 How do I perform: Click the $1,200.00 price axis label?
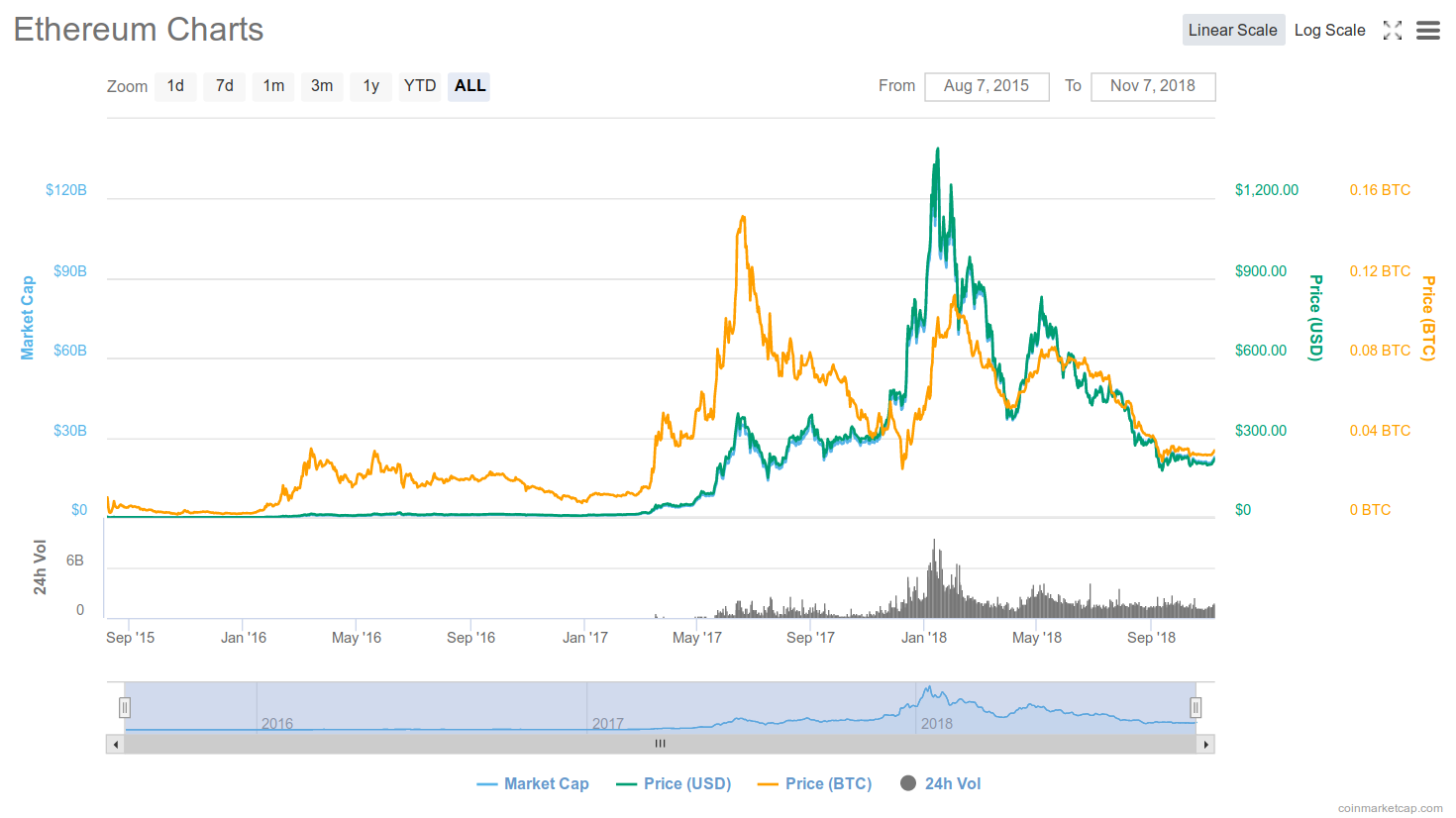[1267, 190]
